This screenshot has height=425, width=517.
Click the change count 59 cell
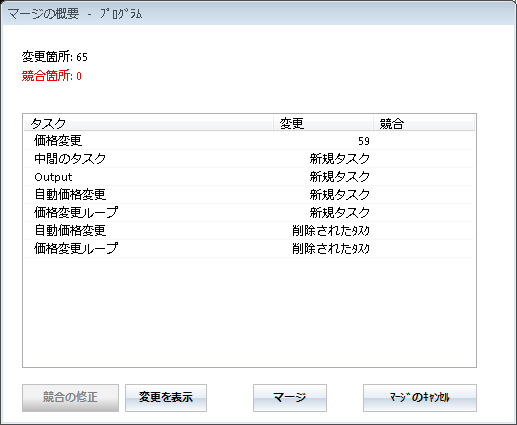[x=364, y=141]
